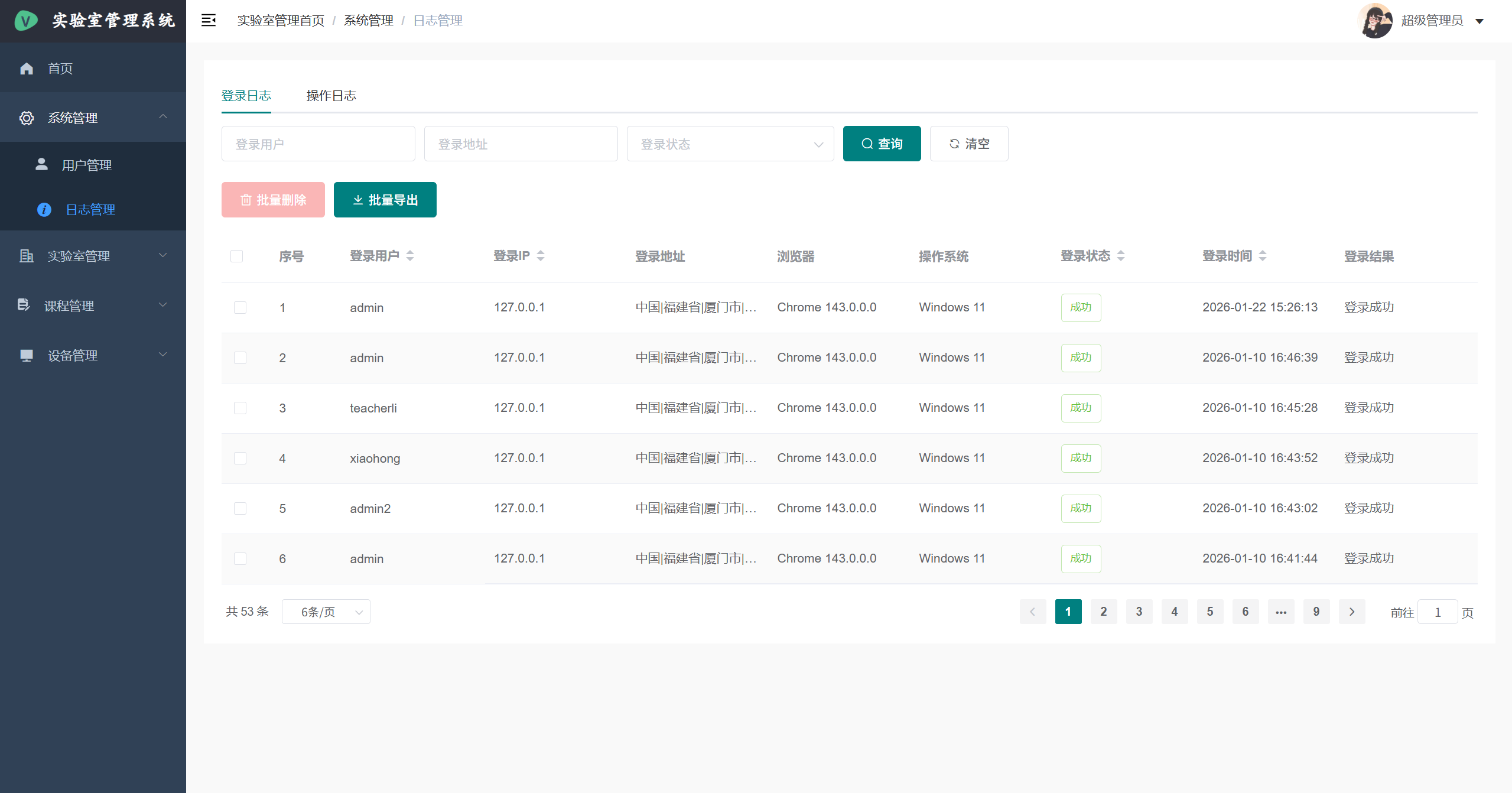1512x793 pixels.
Task: Open 用户管理 in the sidebar
Action: pyautogui.click(x=87, y=165)
